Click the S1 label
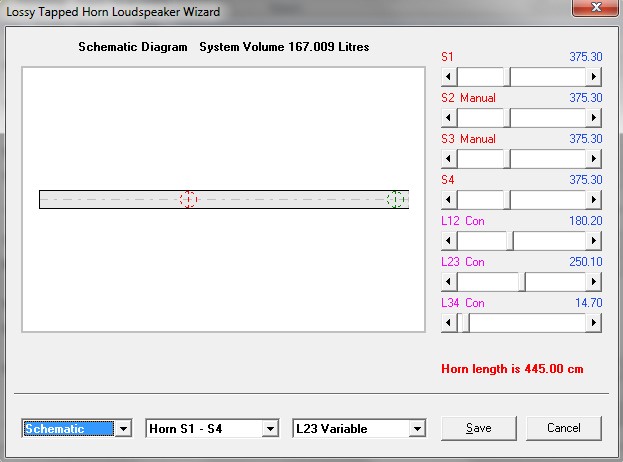Viewport: 623px width, 462px height. tap(447, 57)
